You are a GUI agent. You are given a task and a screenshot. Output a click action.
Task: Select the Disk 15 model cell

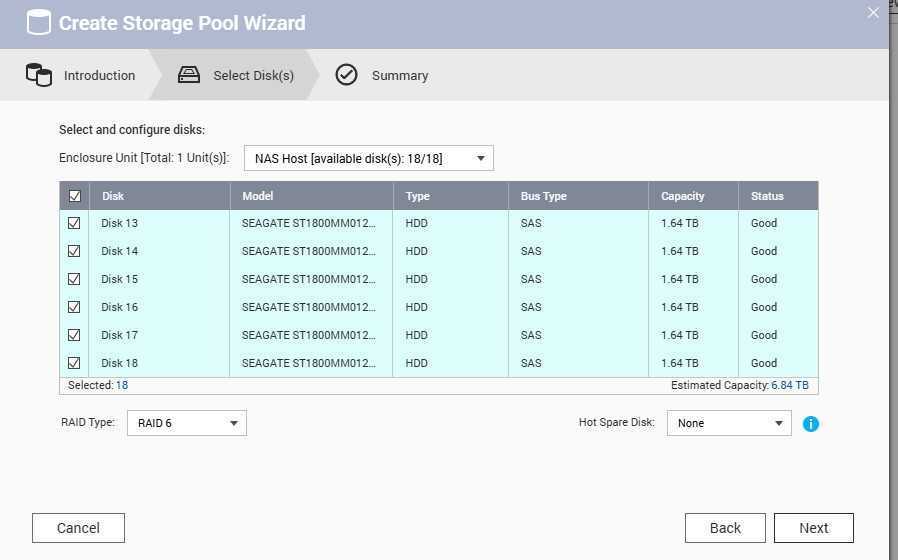point(309,279)
